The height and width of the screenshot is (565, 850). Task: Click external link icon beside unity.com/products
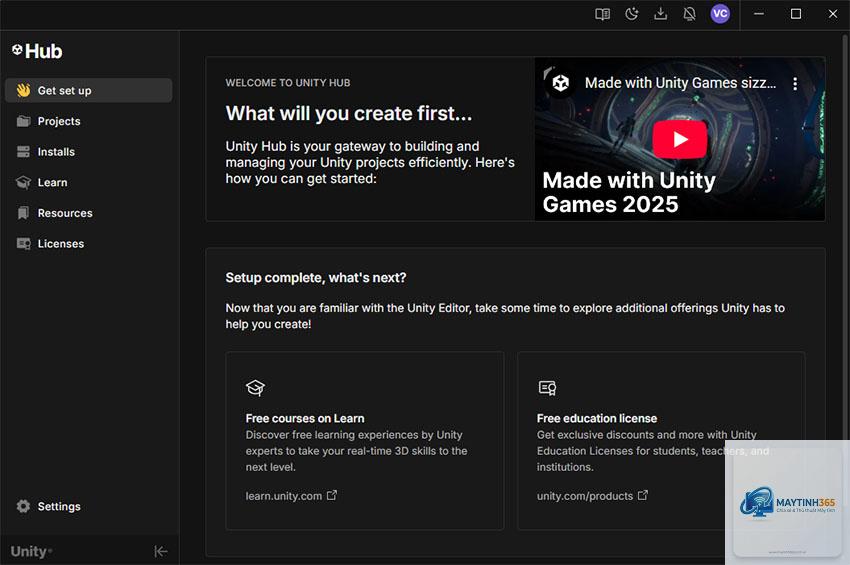tap(643, 495)
